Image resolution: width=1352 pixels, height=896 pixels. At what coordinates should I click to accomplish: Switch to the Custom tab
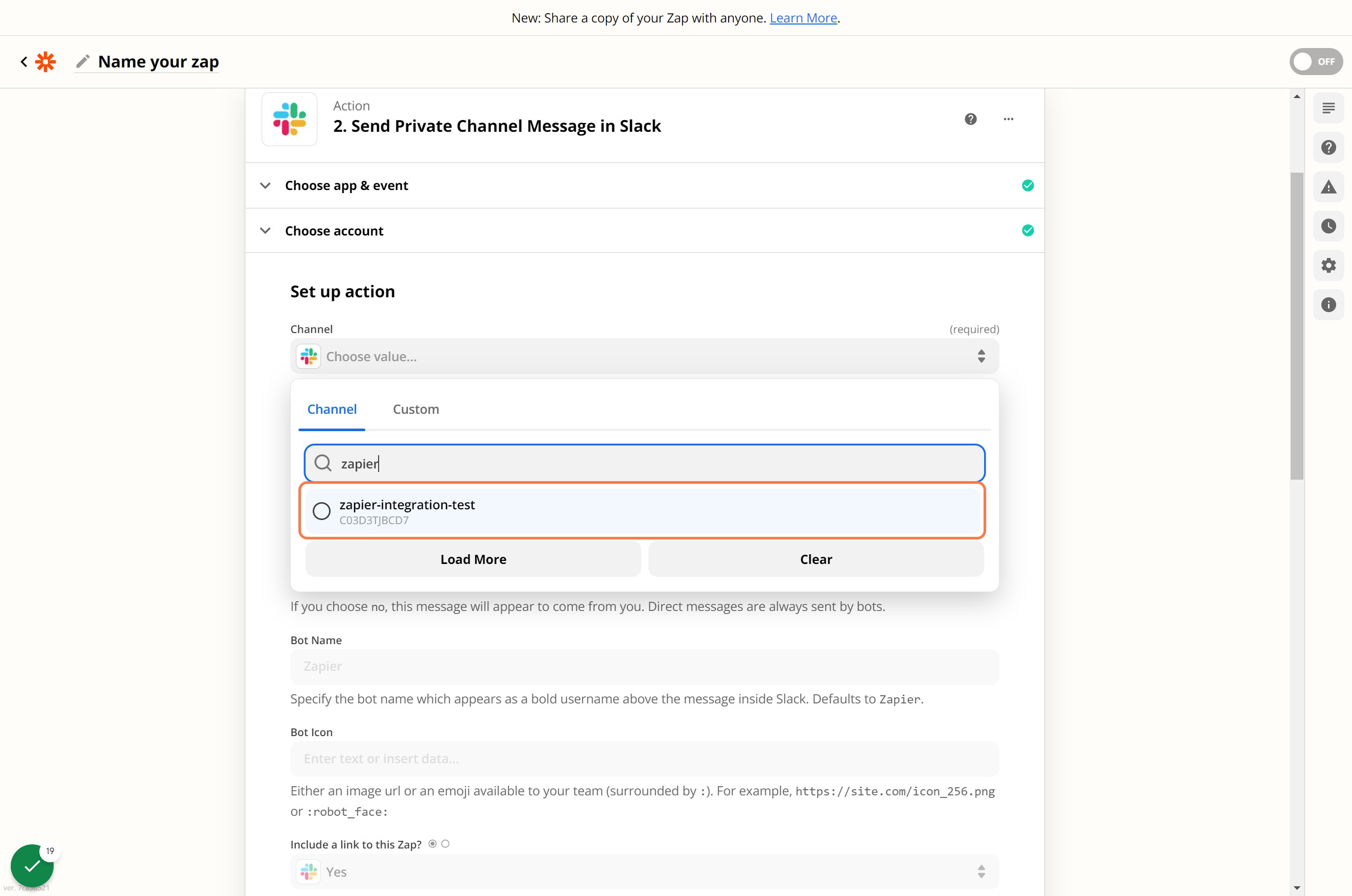point(416,409)
